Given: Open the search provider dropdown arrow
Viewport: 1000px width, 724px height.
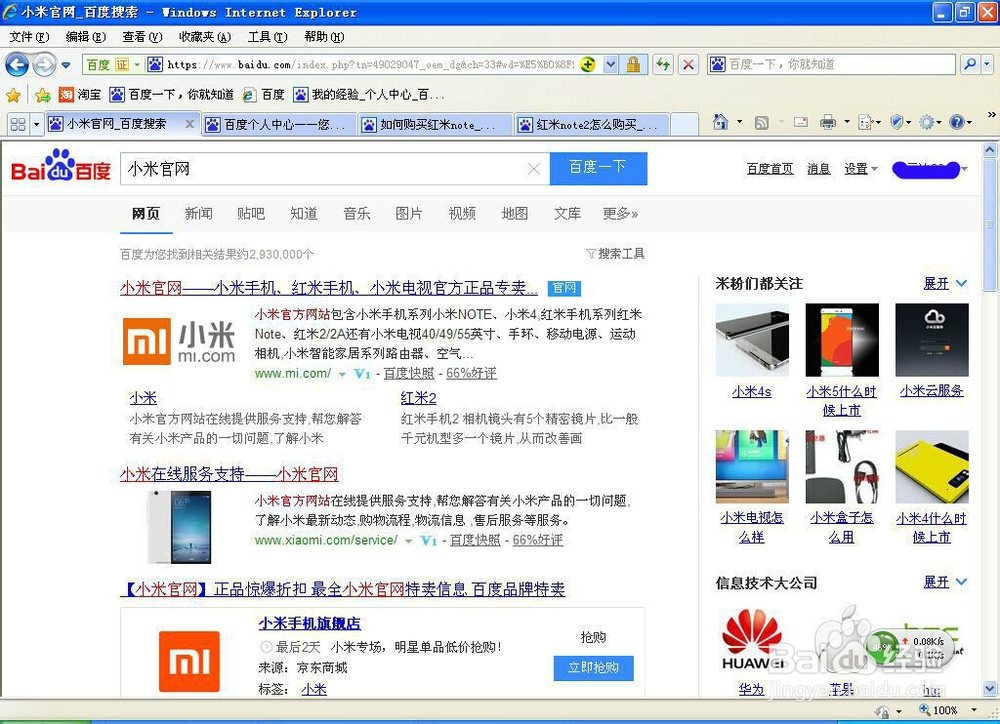Looking at the screenshot, I should 987,64.
